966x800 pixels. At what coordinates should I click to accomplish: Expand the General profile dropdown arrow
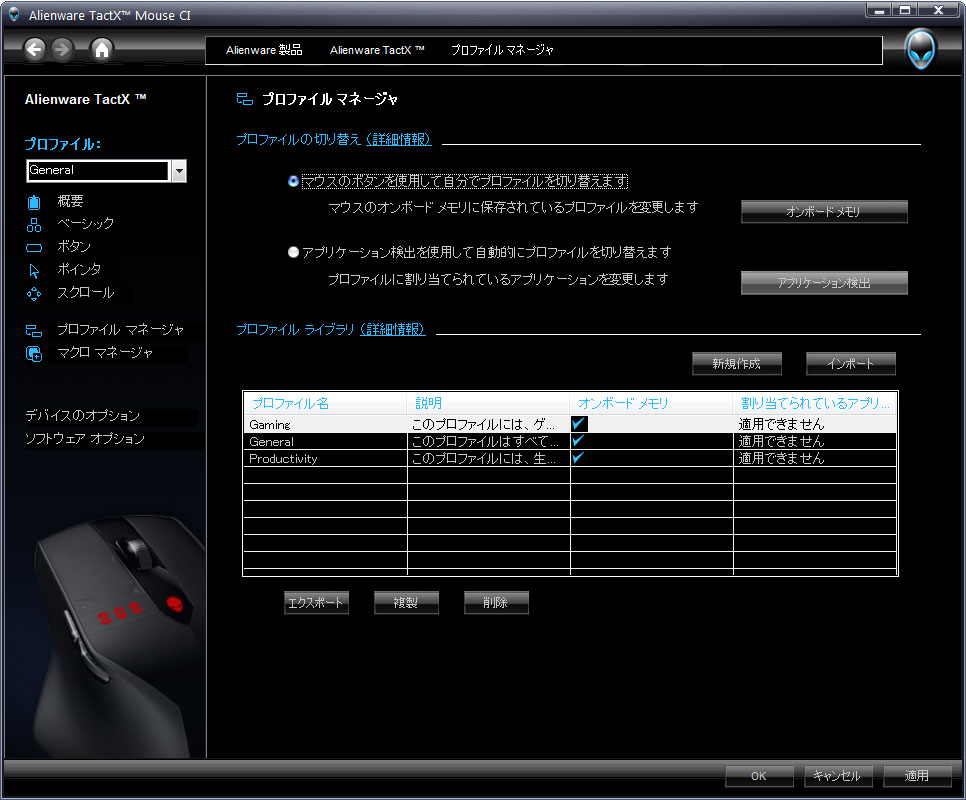(x=179, y=171)
